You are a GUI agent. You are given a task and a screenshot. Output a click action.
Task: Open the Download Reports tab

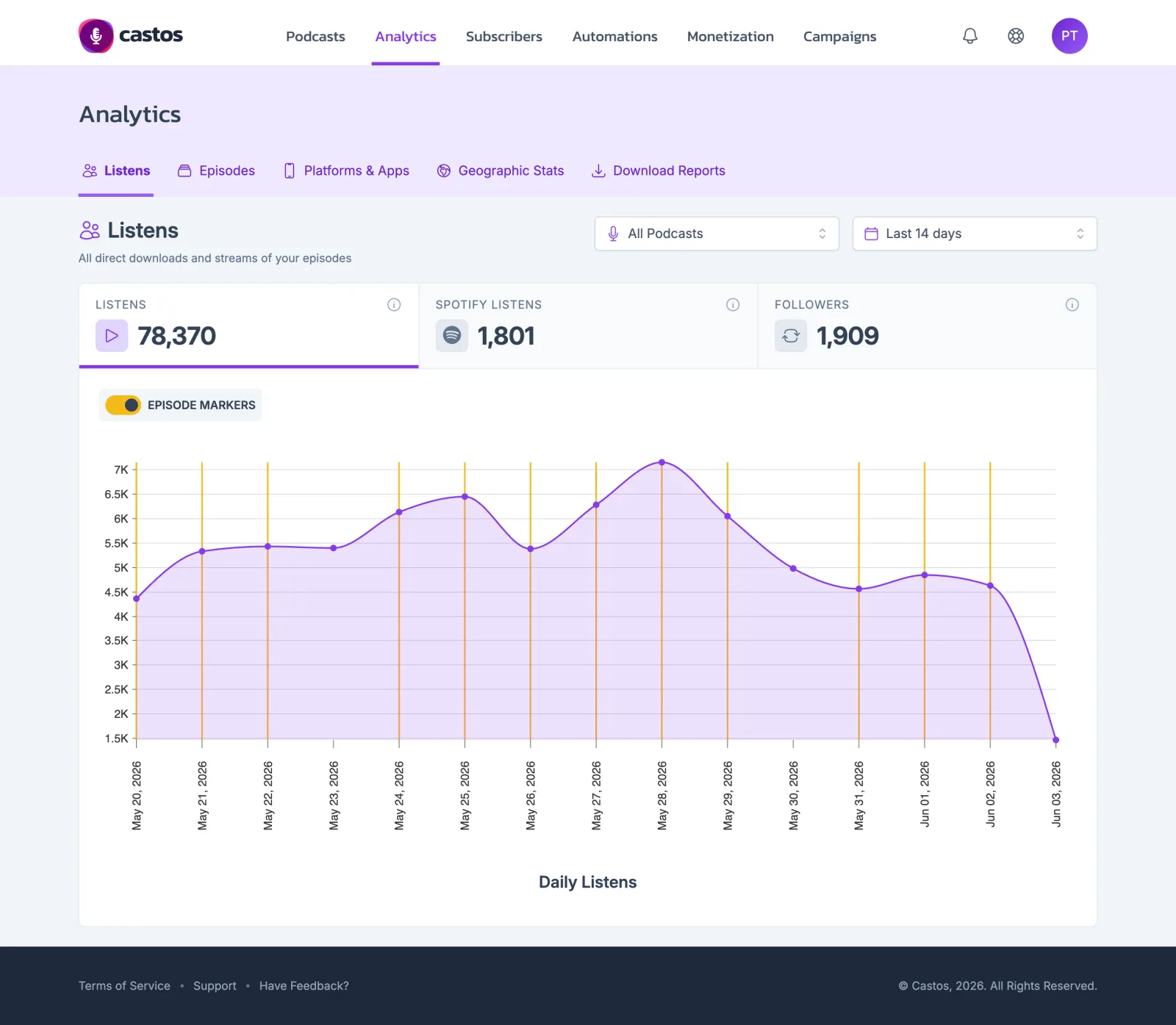659,170
